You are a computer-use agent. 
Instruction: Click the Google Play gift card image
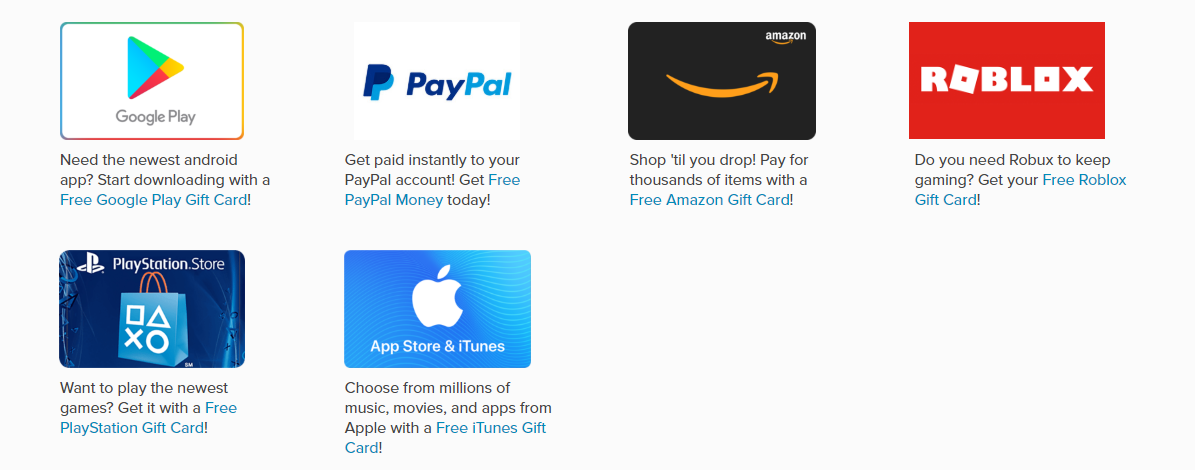pos(152,81)
